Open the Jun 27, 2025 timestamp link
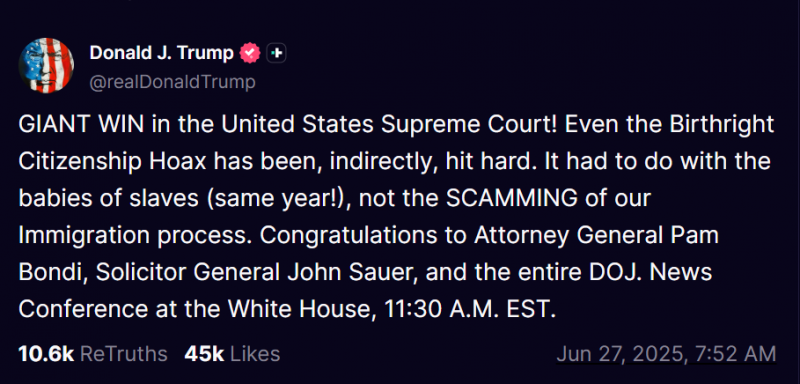The height and width of the screenshot is (384, 800). pos(666,354)
